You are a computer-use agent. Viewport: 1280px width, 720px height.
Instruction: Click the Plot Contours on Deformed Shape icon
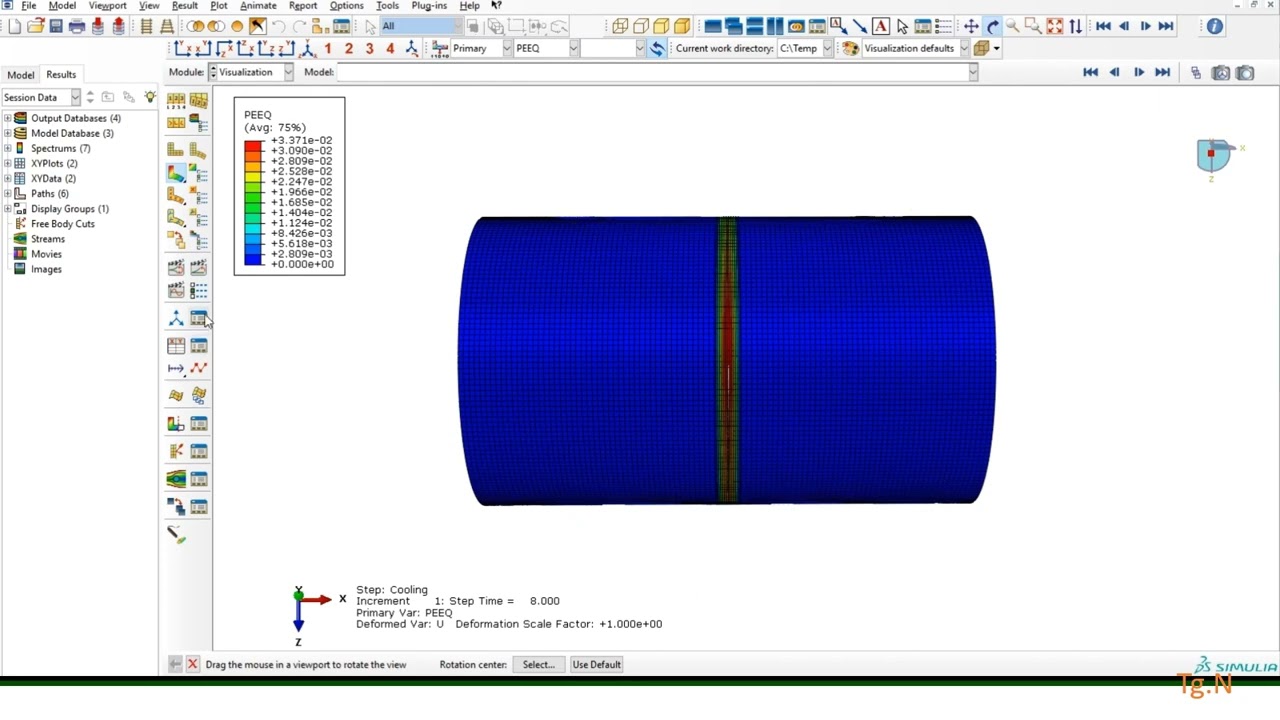176,173
